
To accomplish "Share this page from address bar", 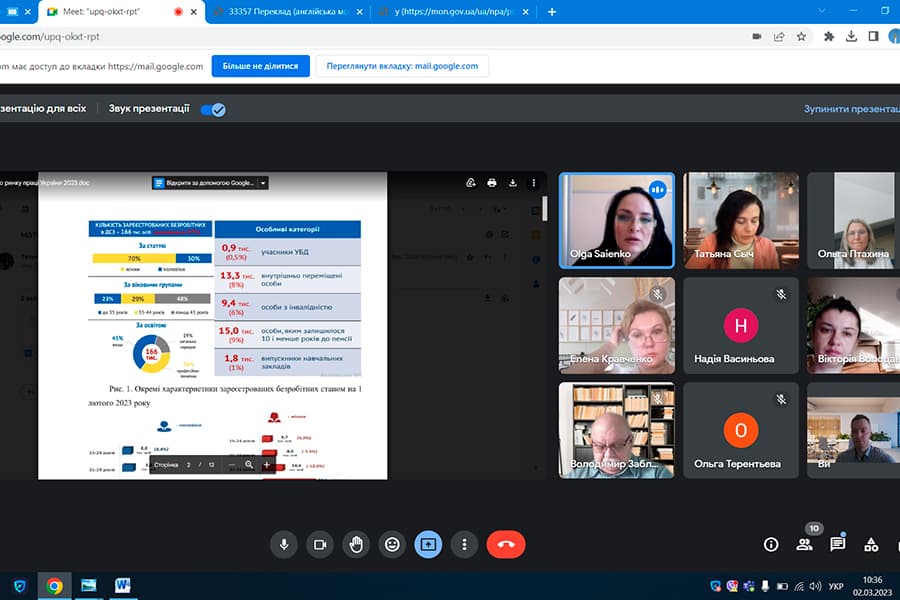I will click(779, 37).
